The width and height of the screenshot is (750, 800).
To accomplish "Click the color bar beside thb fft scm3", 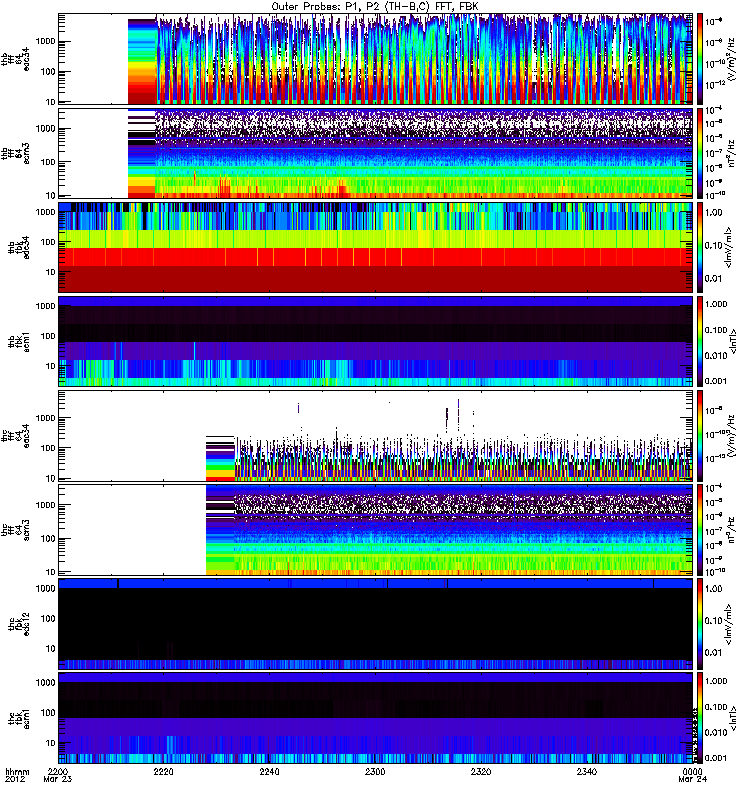I will 703,153.
